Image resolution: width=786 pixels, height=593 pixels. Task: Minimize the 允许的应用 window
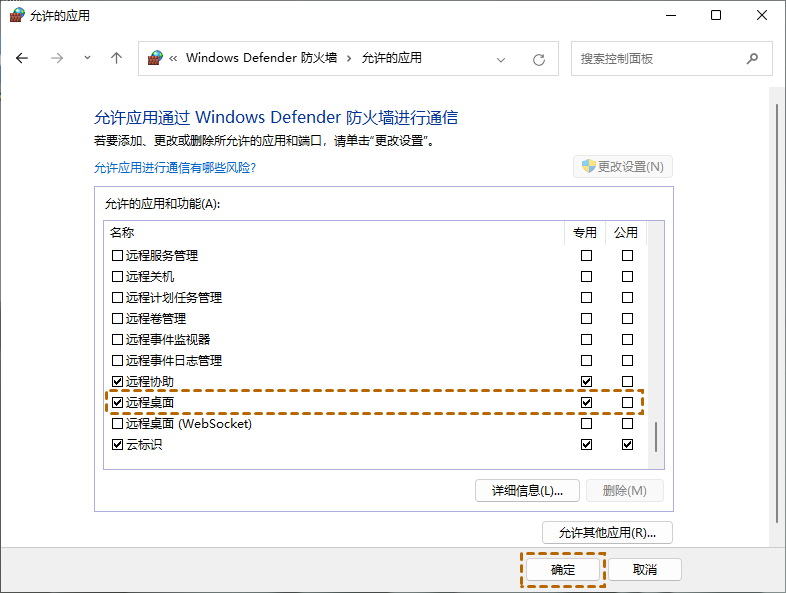pyautogui.click(x=671, y=16)
